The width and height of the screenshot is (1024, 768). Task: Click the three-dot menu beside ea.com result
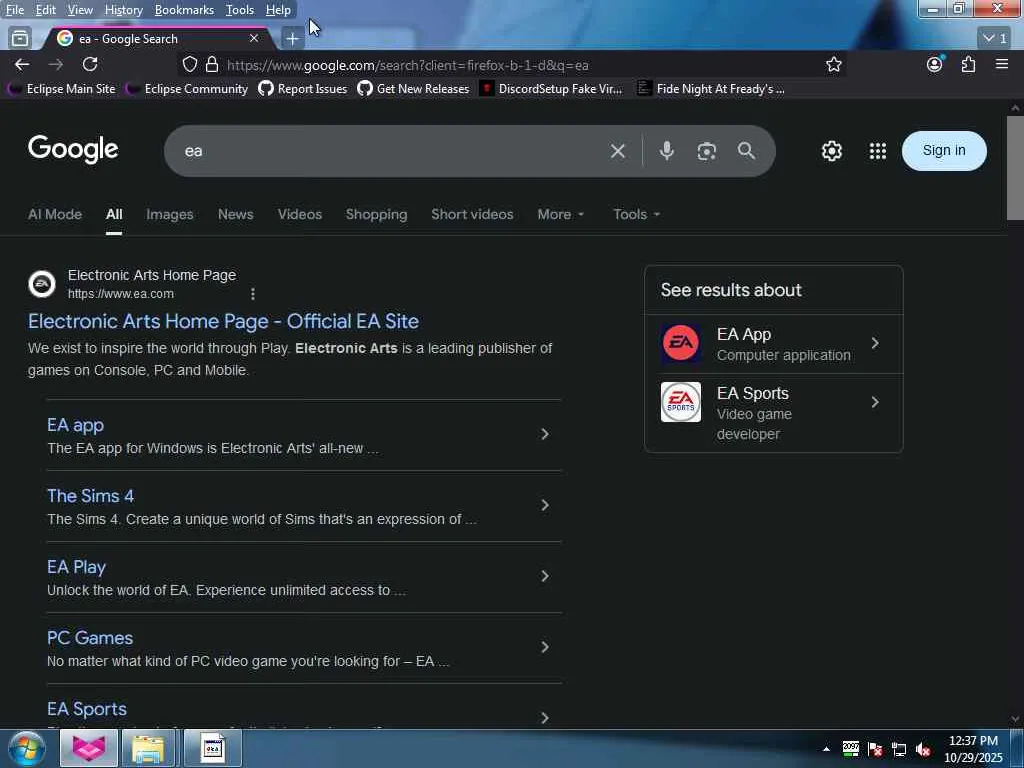(x=253, y=294)
